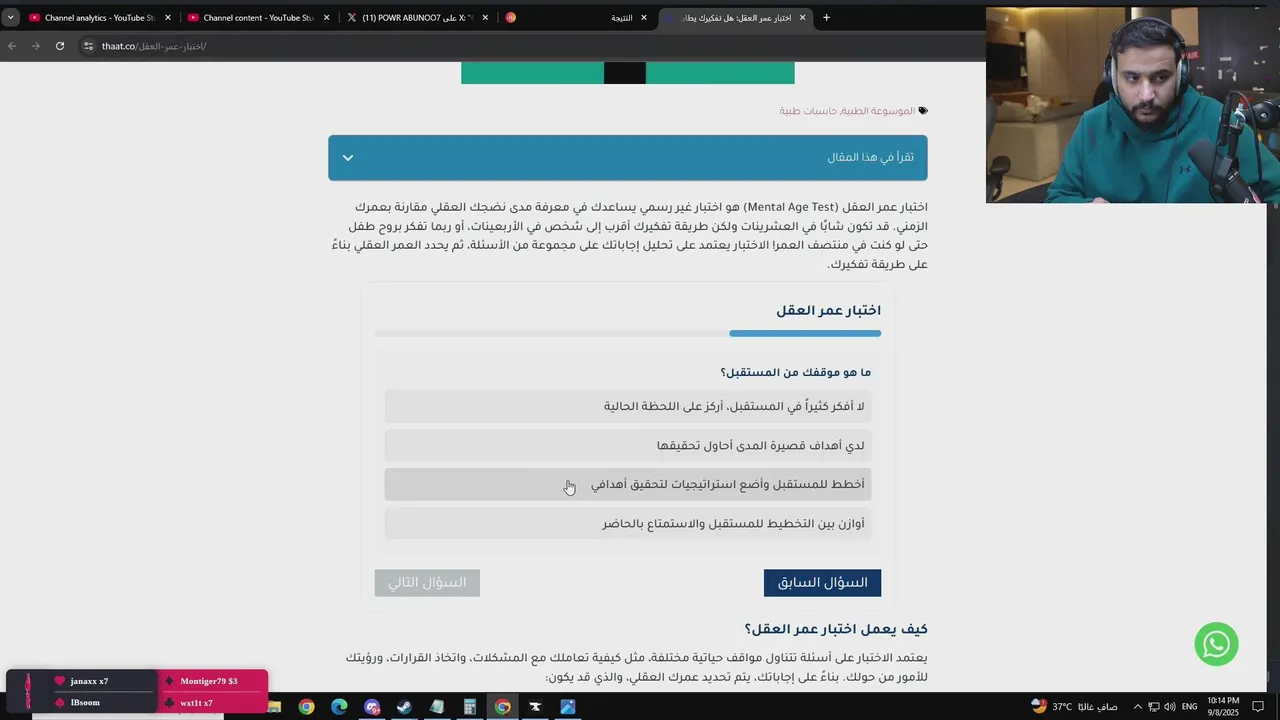Switch to Channel analytics YouTube Studio tab

(x=99, y=17)
